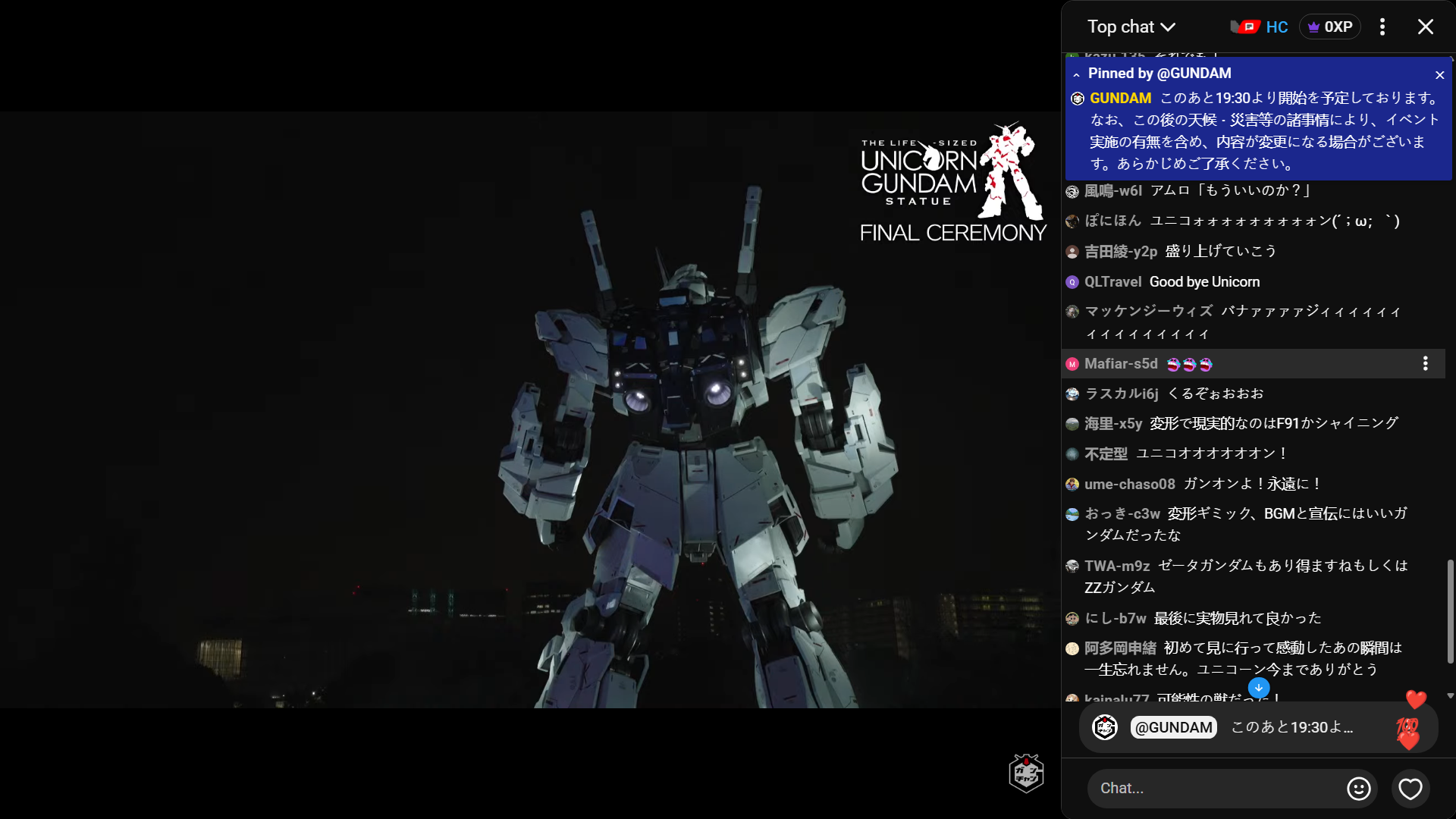Click the username TWA-m9z
This screenshot has width=1456, height=819.
(x=1117, y=566)
